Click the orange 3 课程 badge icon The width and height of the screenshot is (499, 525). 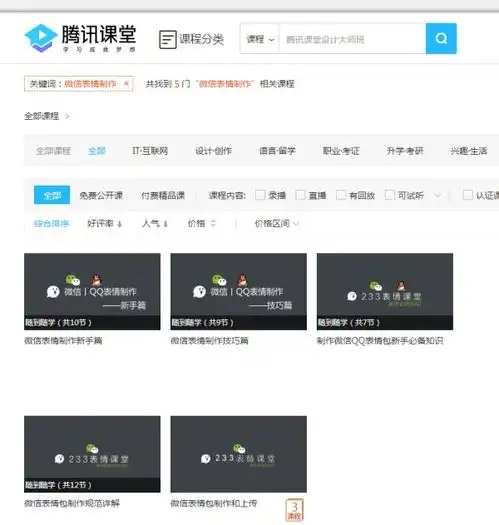(294, 510)
